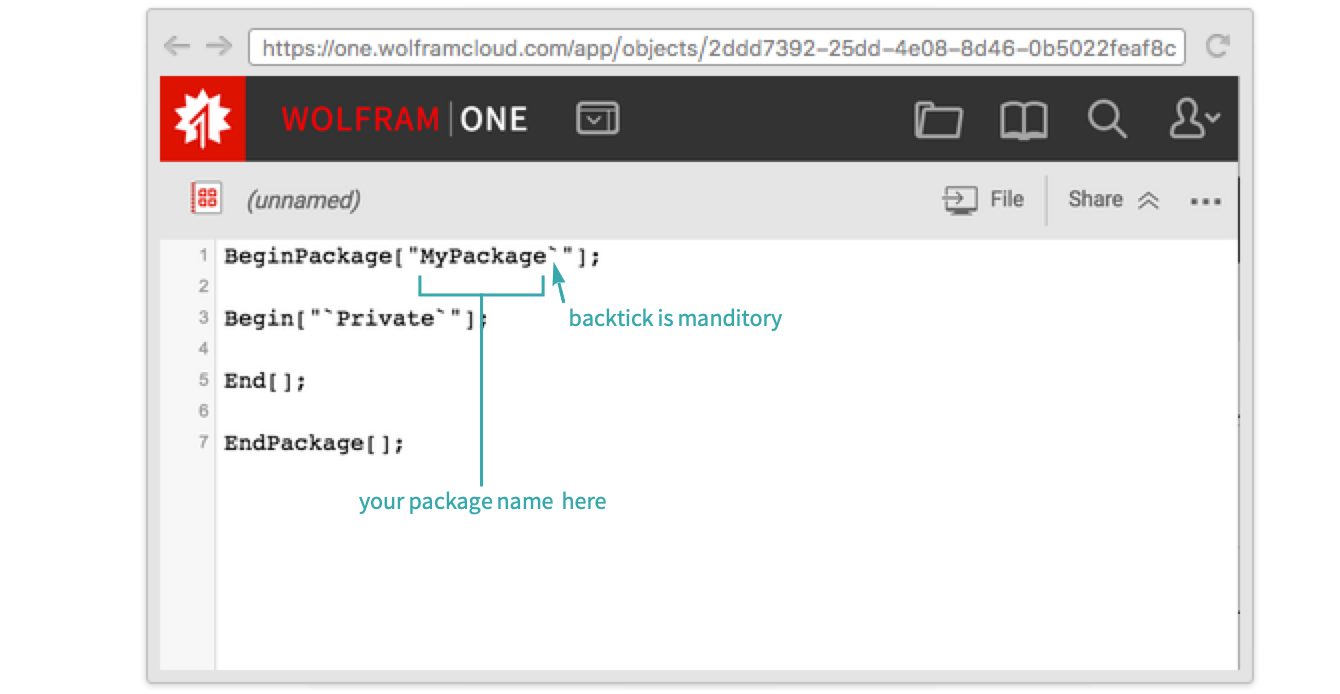Click the Begin Private line of code

pos(355,319)
